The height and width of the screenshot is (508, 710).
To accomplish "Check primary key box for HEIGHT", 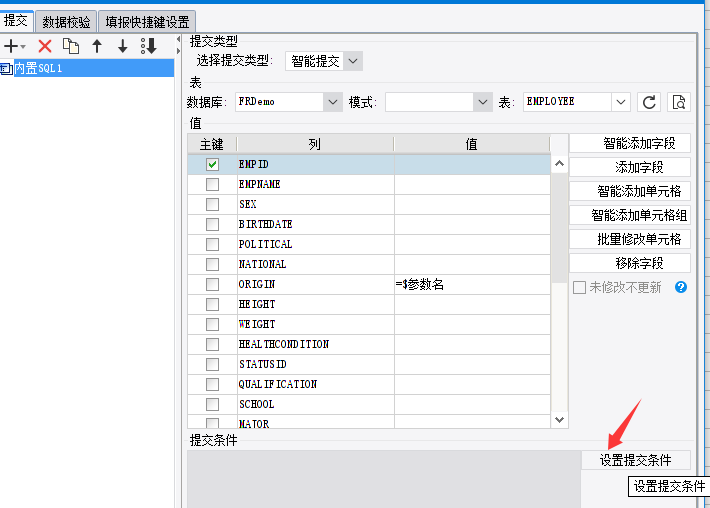I will [x=212, y=304].
